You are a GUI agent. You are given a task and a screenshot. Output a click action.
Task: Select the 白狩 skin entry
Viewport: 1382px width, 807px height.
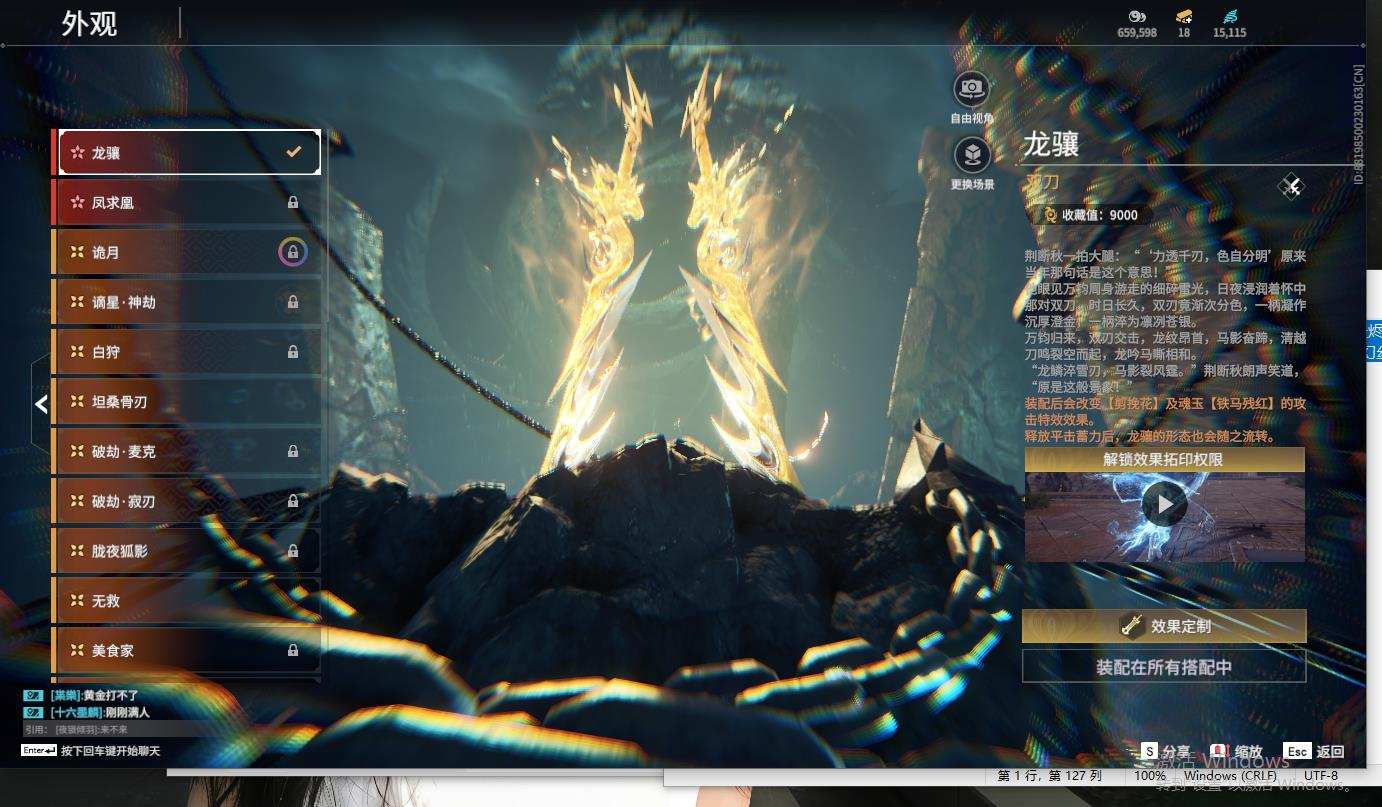[x=187, y=352]
